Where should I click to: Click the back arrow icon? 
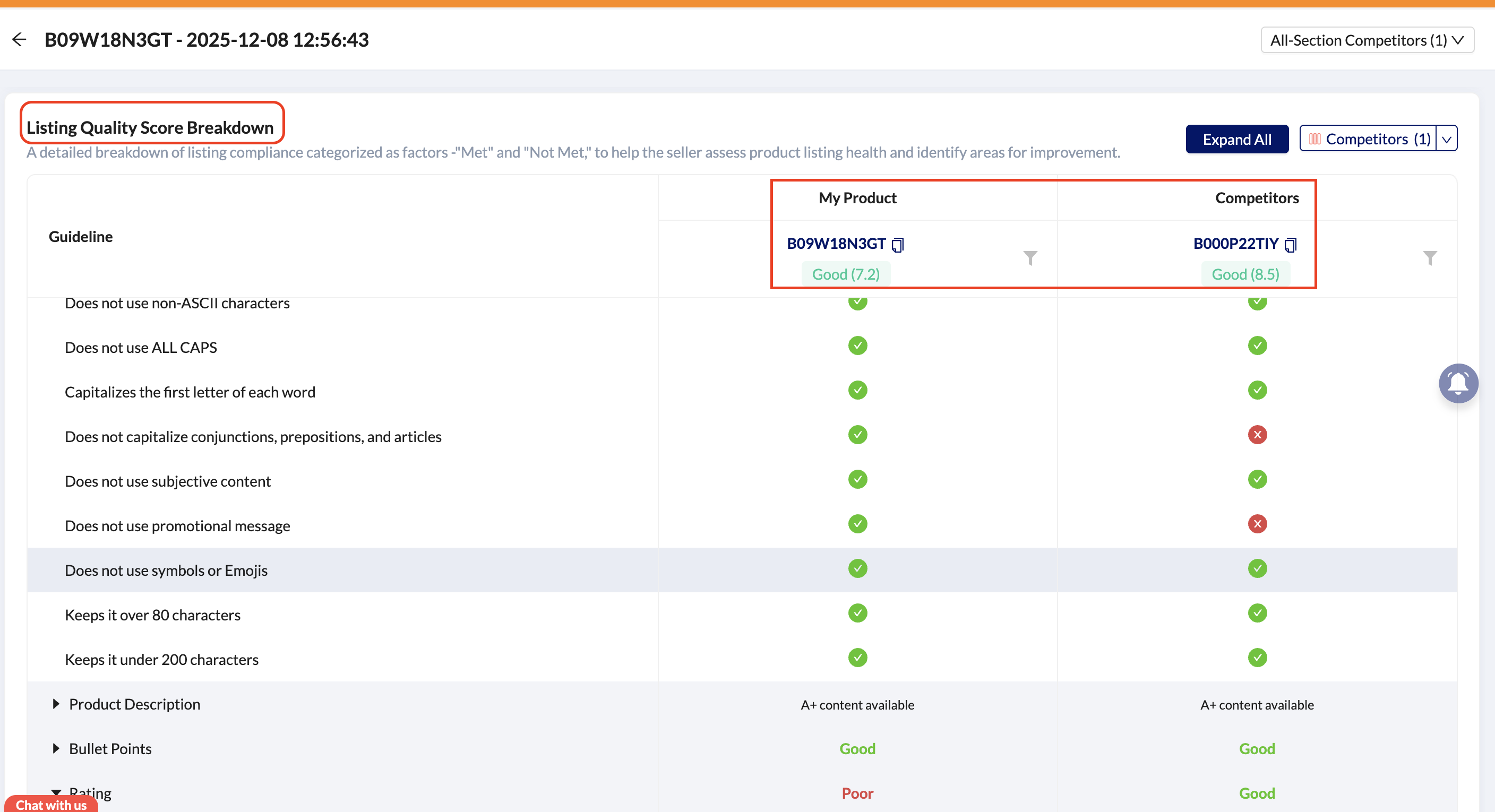(19, 39)
